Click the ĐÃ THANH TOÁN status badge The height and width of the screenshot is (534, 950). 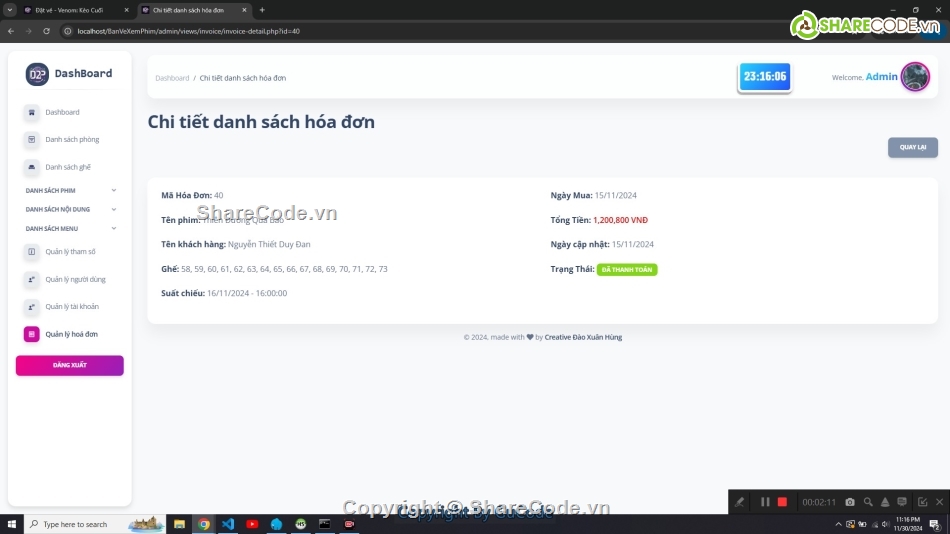(x=626, y=270)
